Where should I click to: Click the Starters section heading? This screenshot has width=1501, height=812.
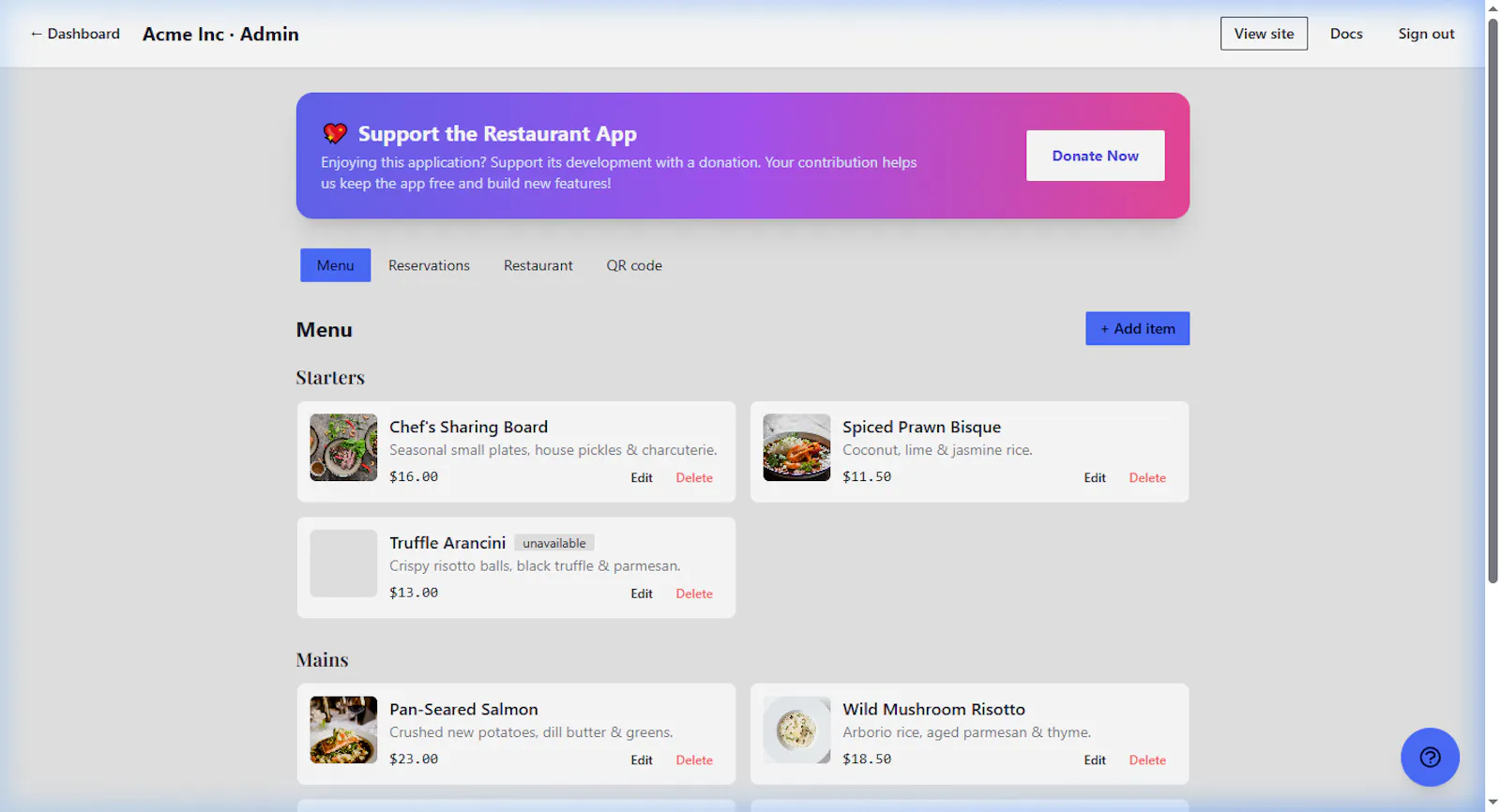[x=330, y=377]
